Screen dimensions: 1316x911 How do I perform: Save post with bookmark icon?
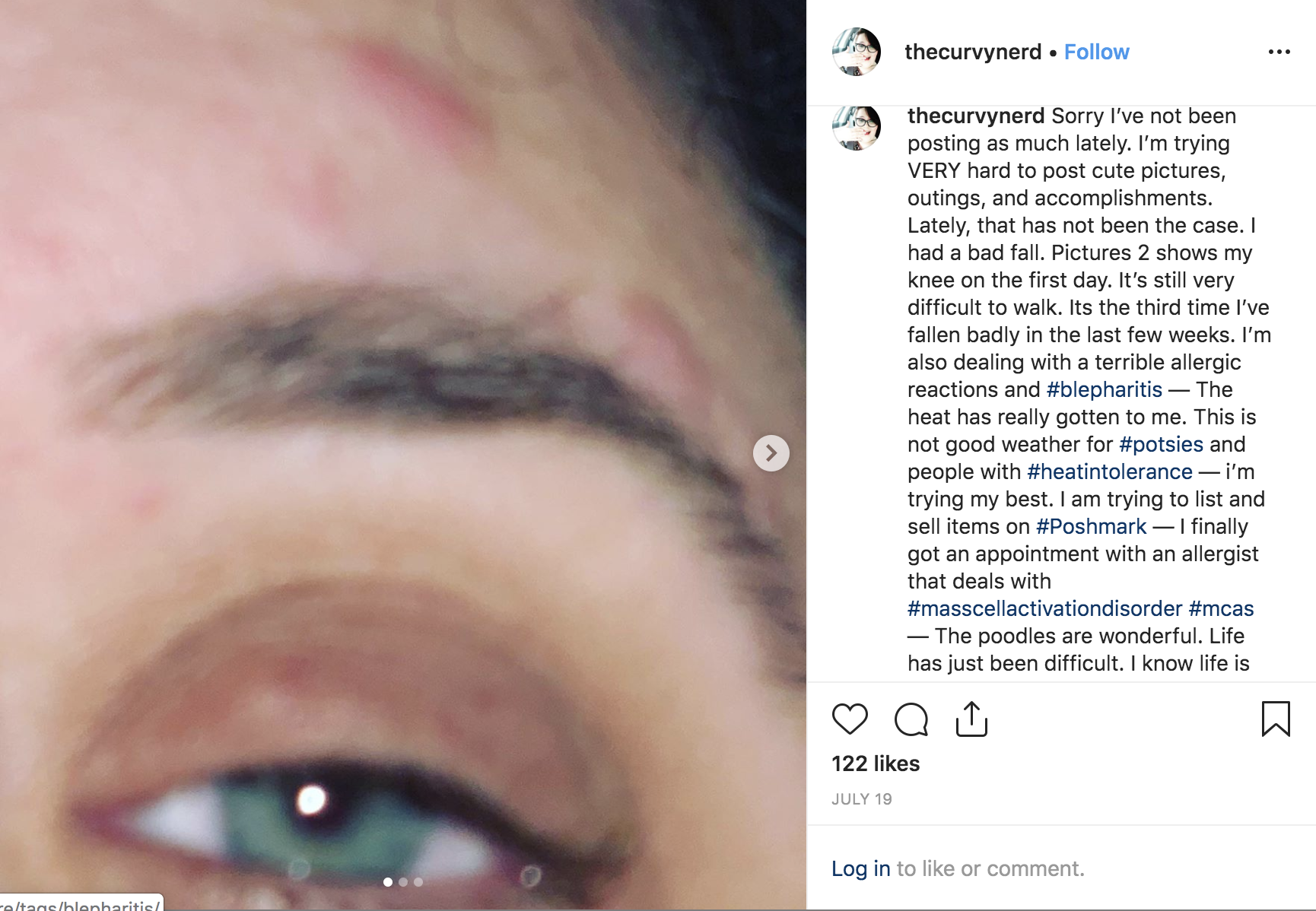click(1276, 719)
